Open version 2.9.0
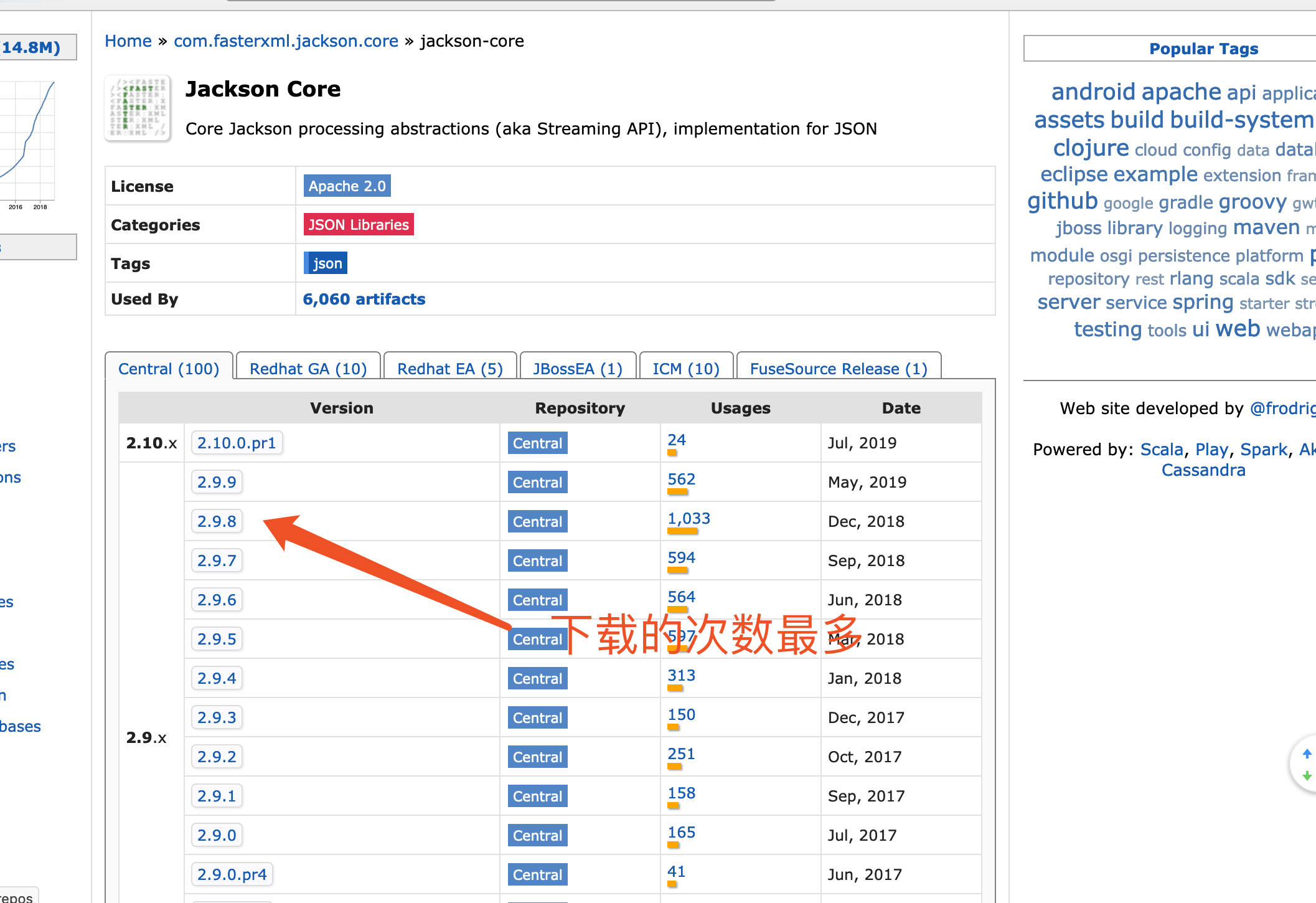Screen dimensions: 1316x903 tap(217, 835)
